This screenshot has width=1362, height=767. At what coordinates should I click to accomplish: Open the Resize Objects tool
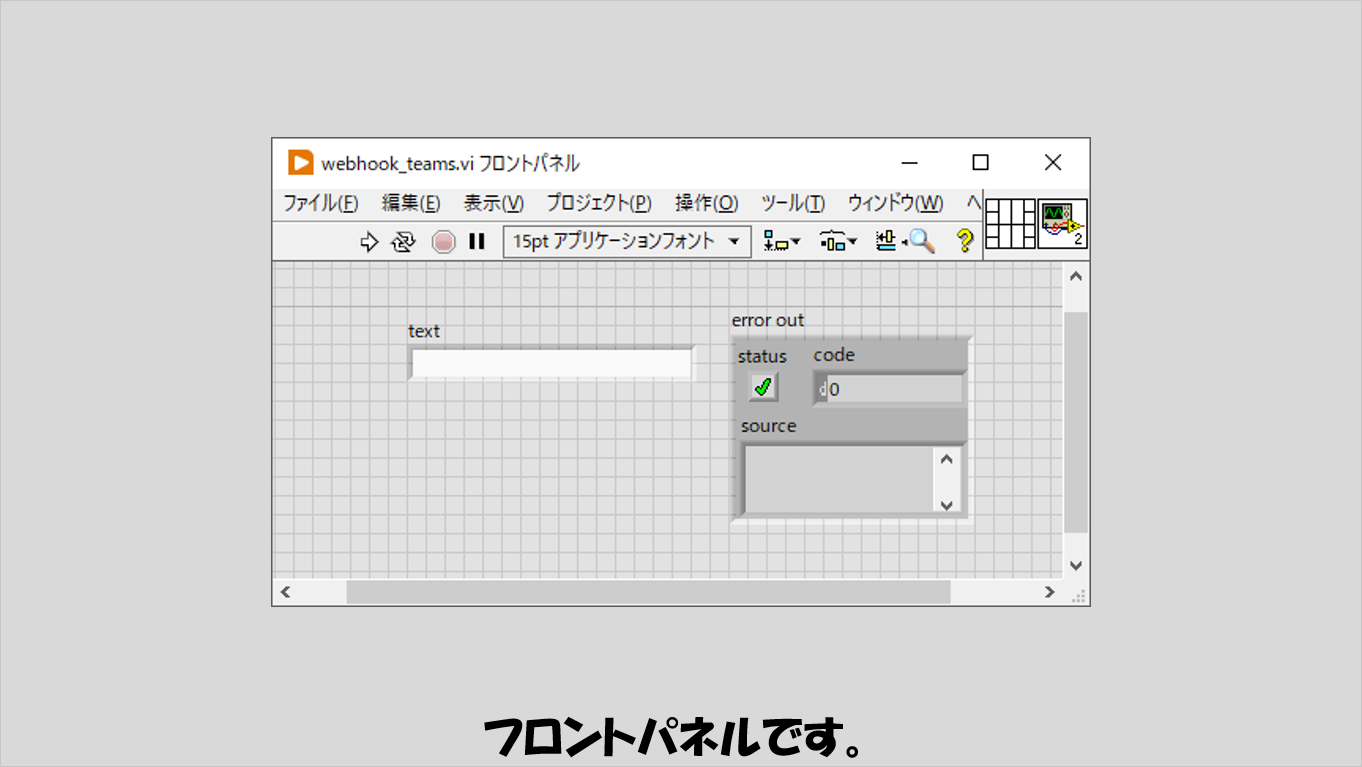[x=888, y=241]
